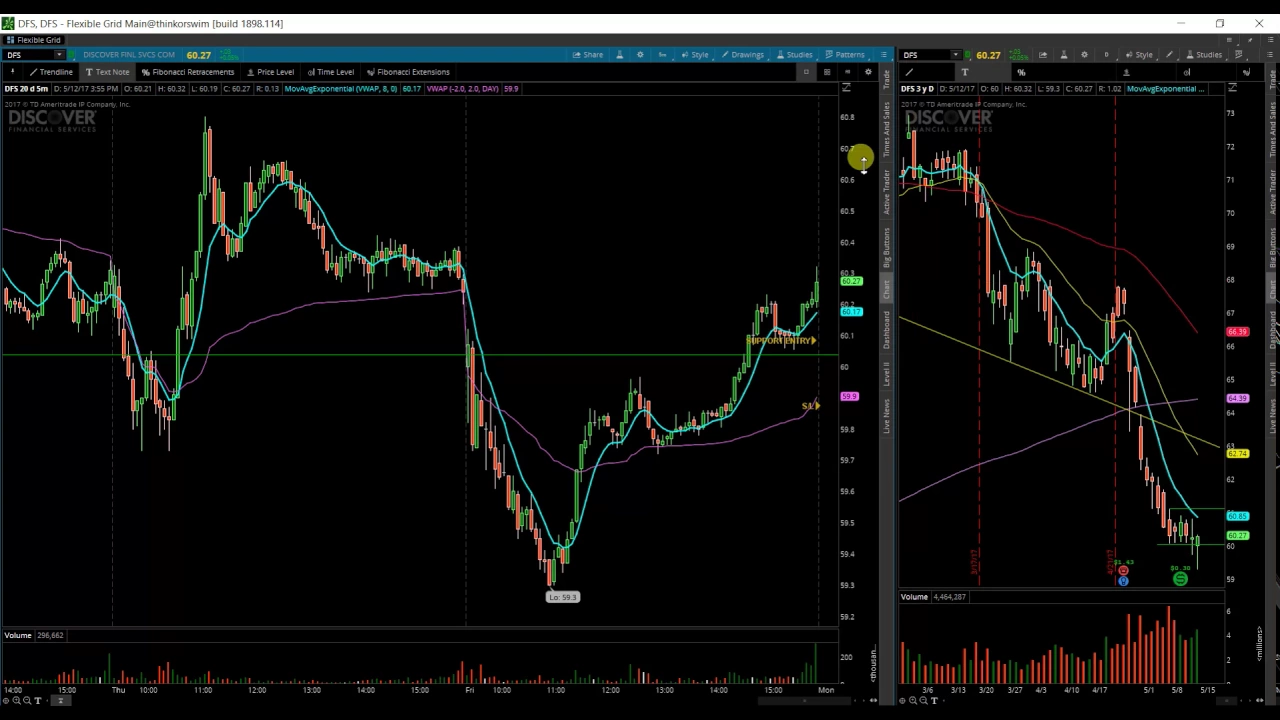
Task: Click the gear icon above left chart's price axis
Action: pyautogui.click(x=868, y=72)
